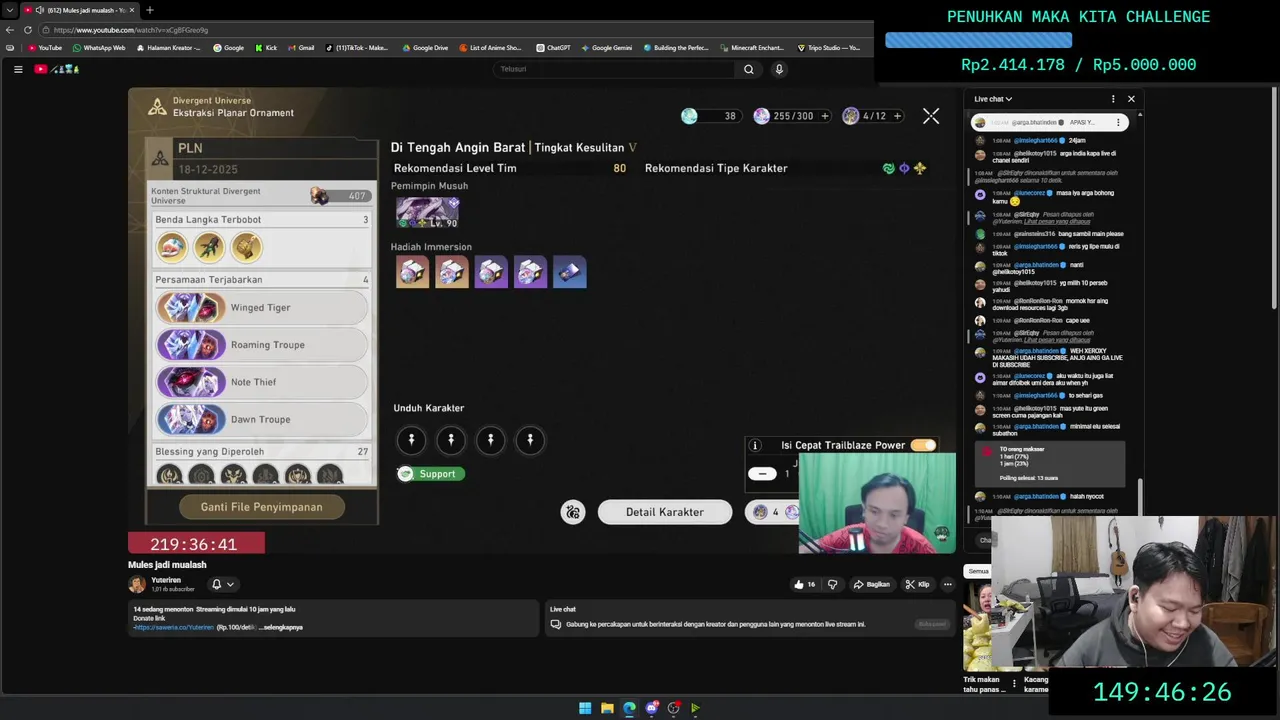Open Discord from taskbar

point(652,708)
